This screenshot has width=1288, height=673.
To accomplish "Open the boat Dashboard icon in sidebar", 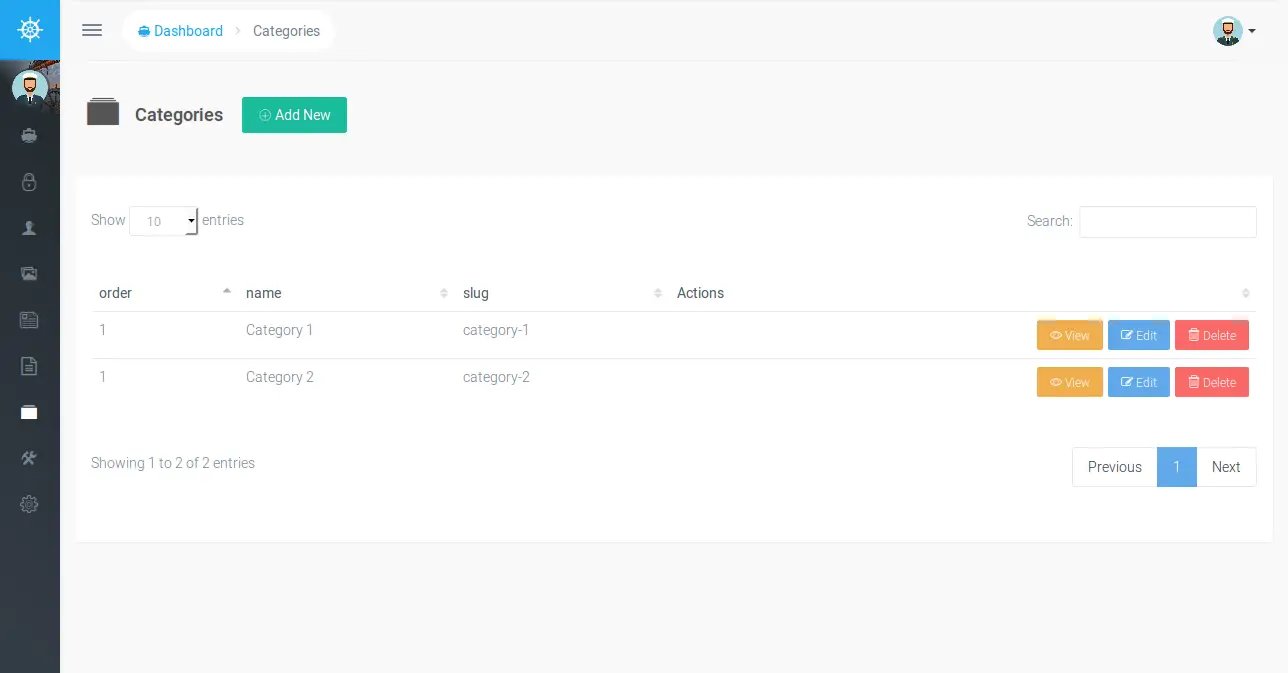I will tap(29, 135).
